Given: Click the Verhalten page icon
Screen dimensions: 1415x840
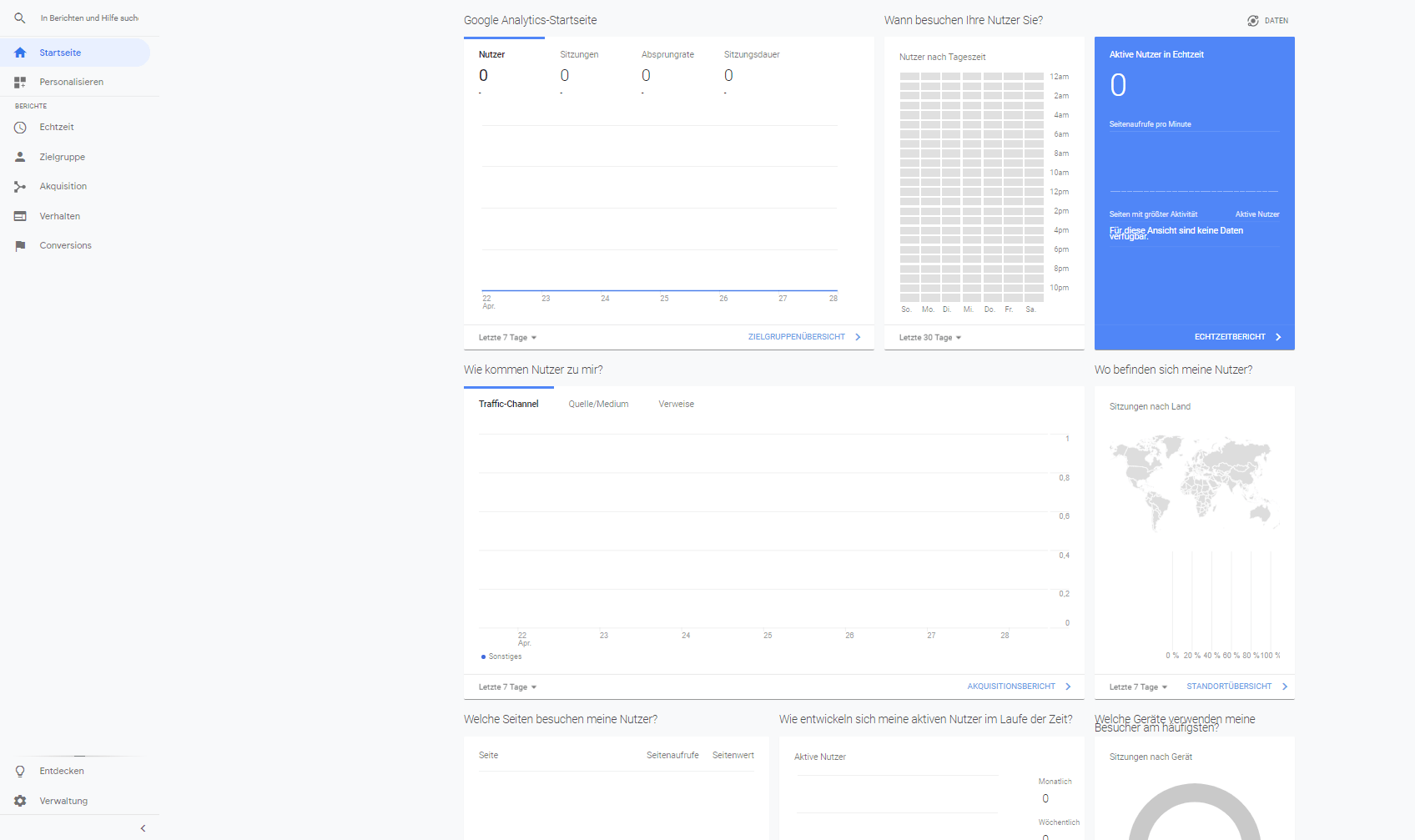Looking at the screenshot, I should click(x=20, y=216).
